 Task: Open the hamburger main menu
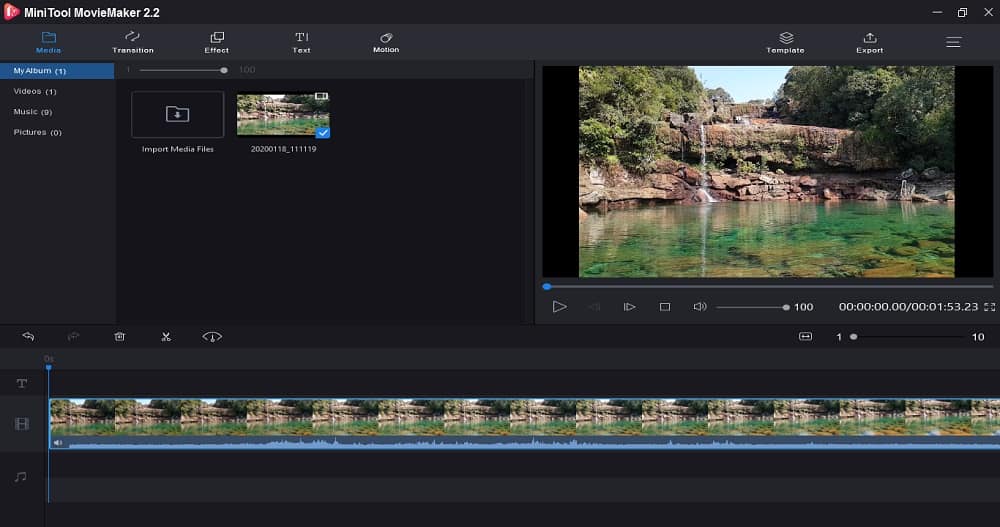(953, 42)
